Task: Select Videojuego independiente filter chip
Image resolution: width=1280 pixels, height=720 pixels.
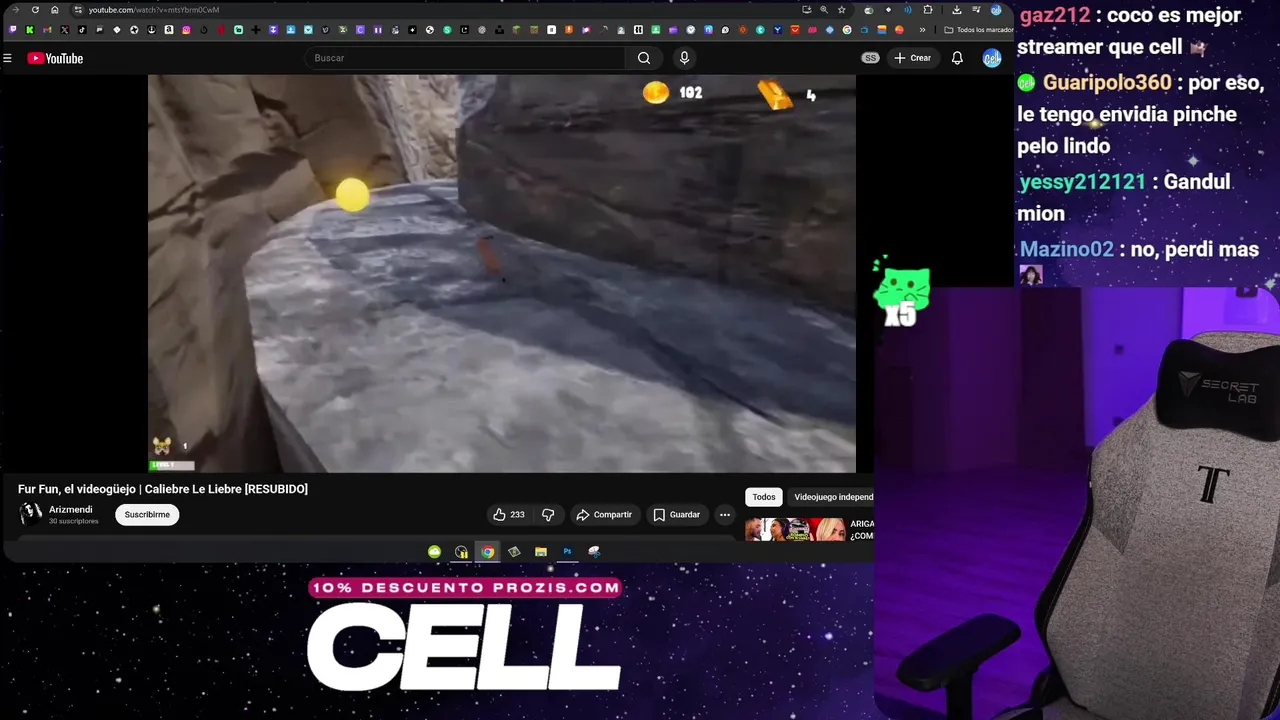Action: [832, 497]
